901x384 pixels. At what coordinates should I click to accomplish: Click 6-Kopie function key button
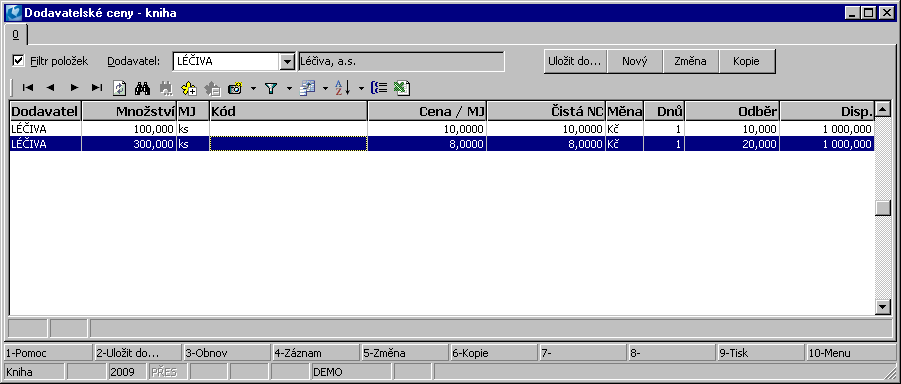pyautogui.click(x=494, y=353)
